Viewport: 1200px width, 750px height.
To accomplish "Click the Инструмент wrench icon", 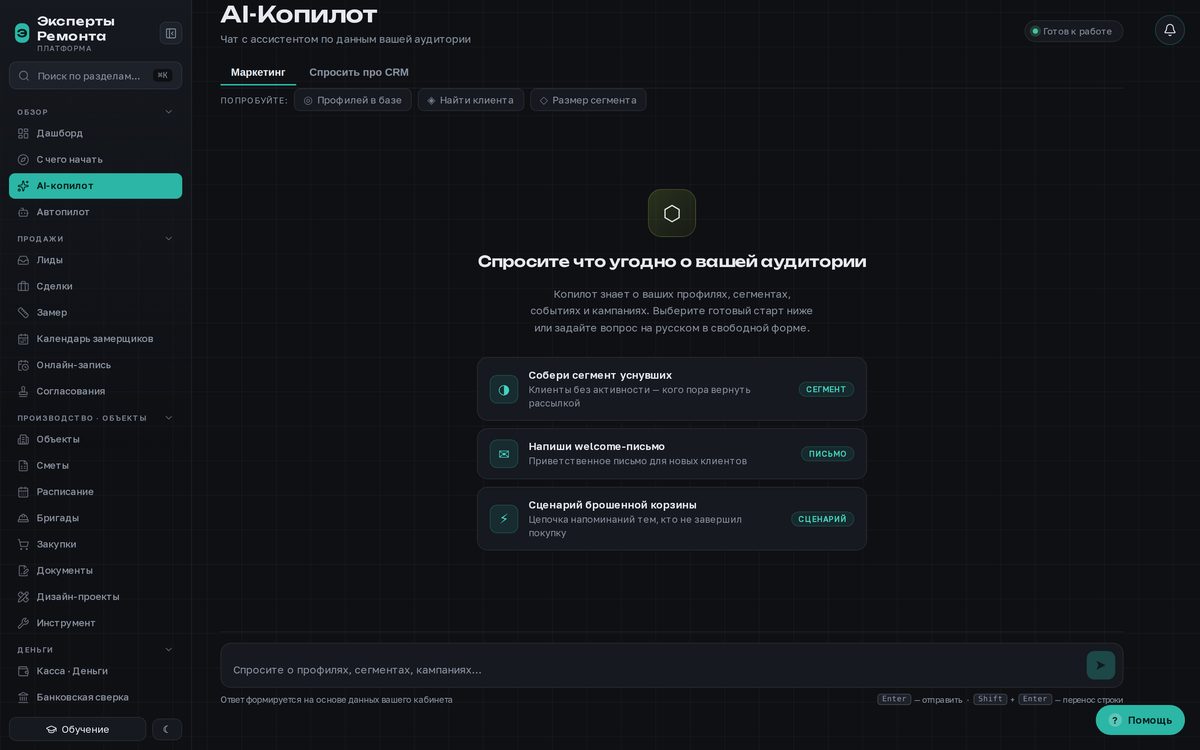I will tap(23, 623).
